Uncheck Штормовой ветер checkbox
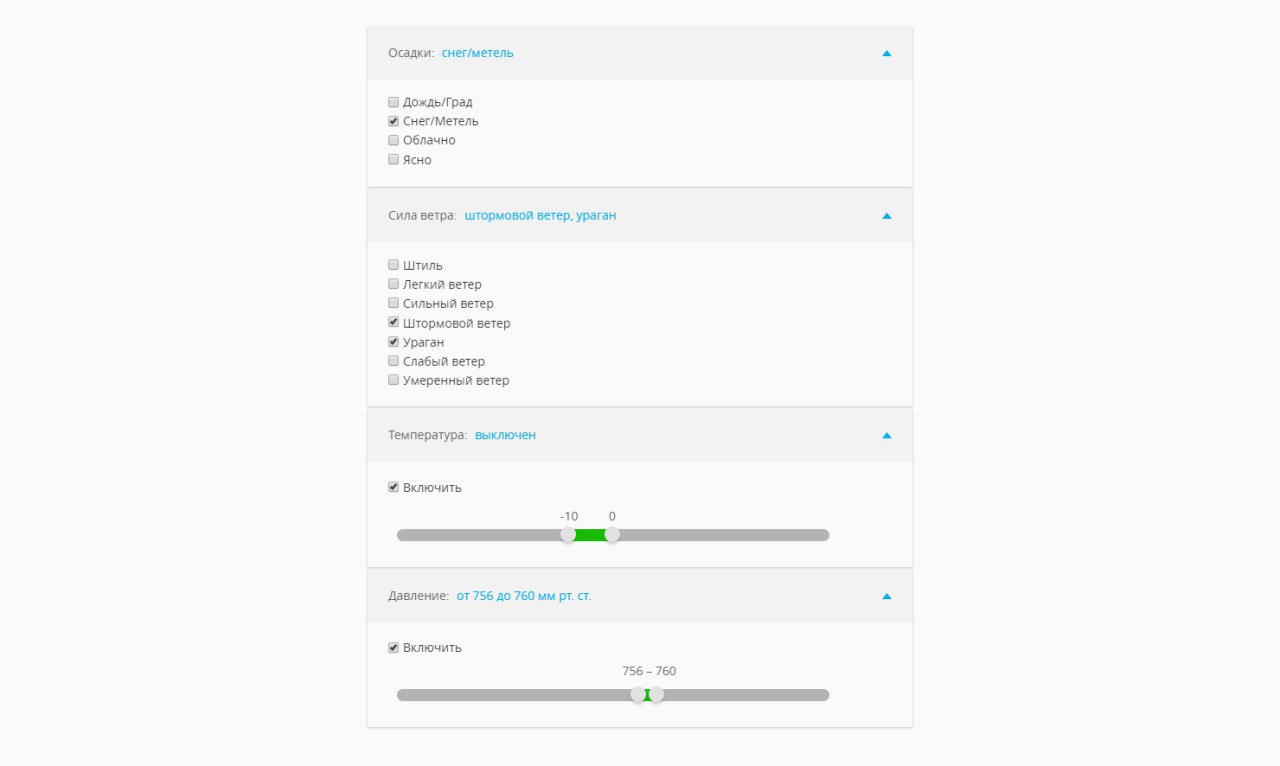The height and width of the screenshot is (766, 1280). click(x=393, y=323)
